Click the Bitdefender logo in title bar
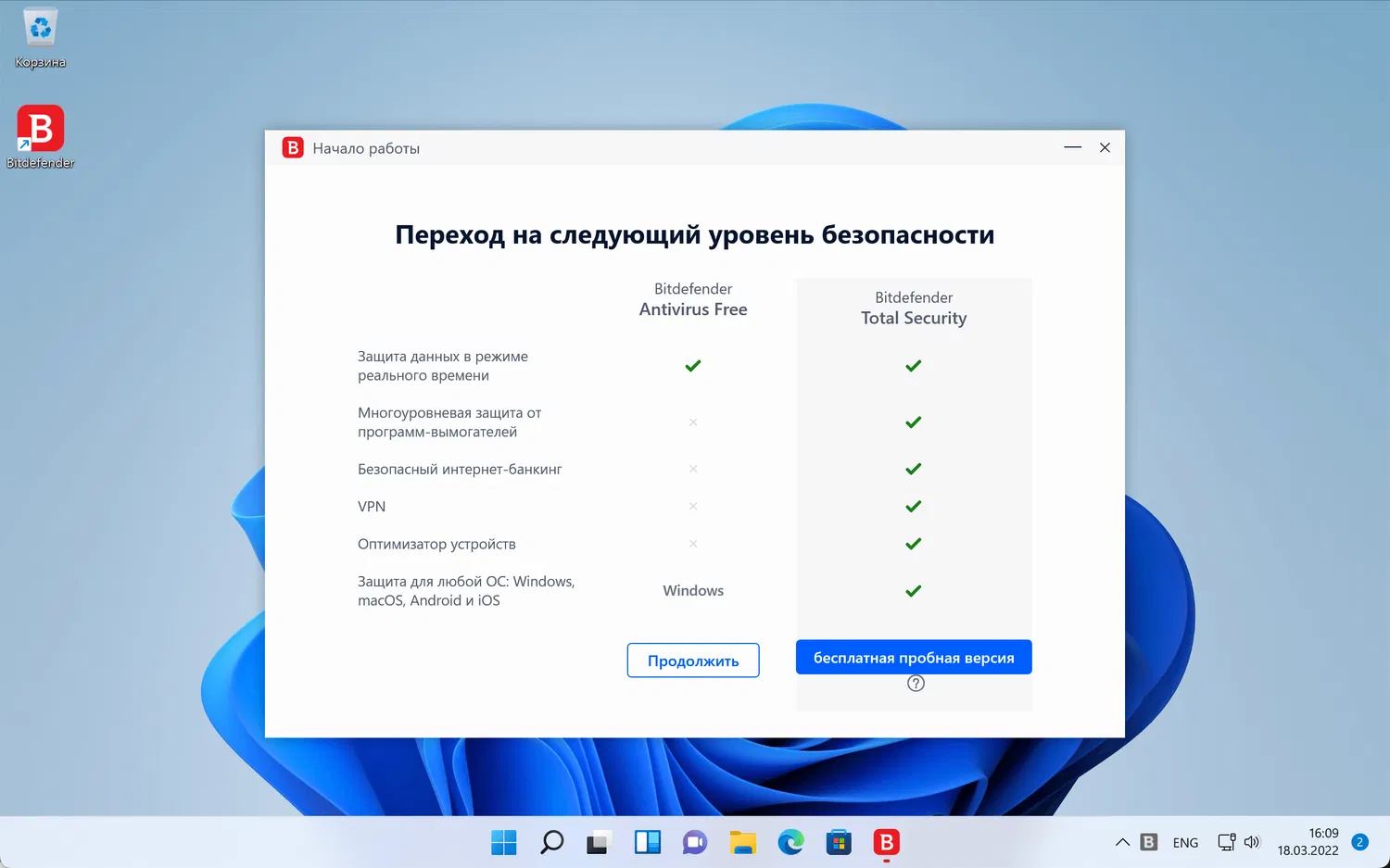 [293, 147]
